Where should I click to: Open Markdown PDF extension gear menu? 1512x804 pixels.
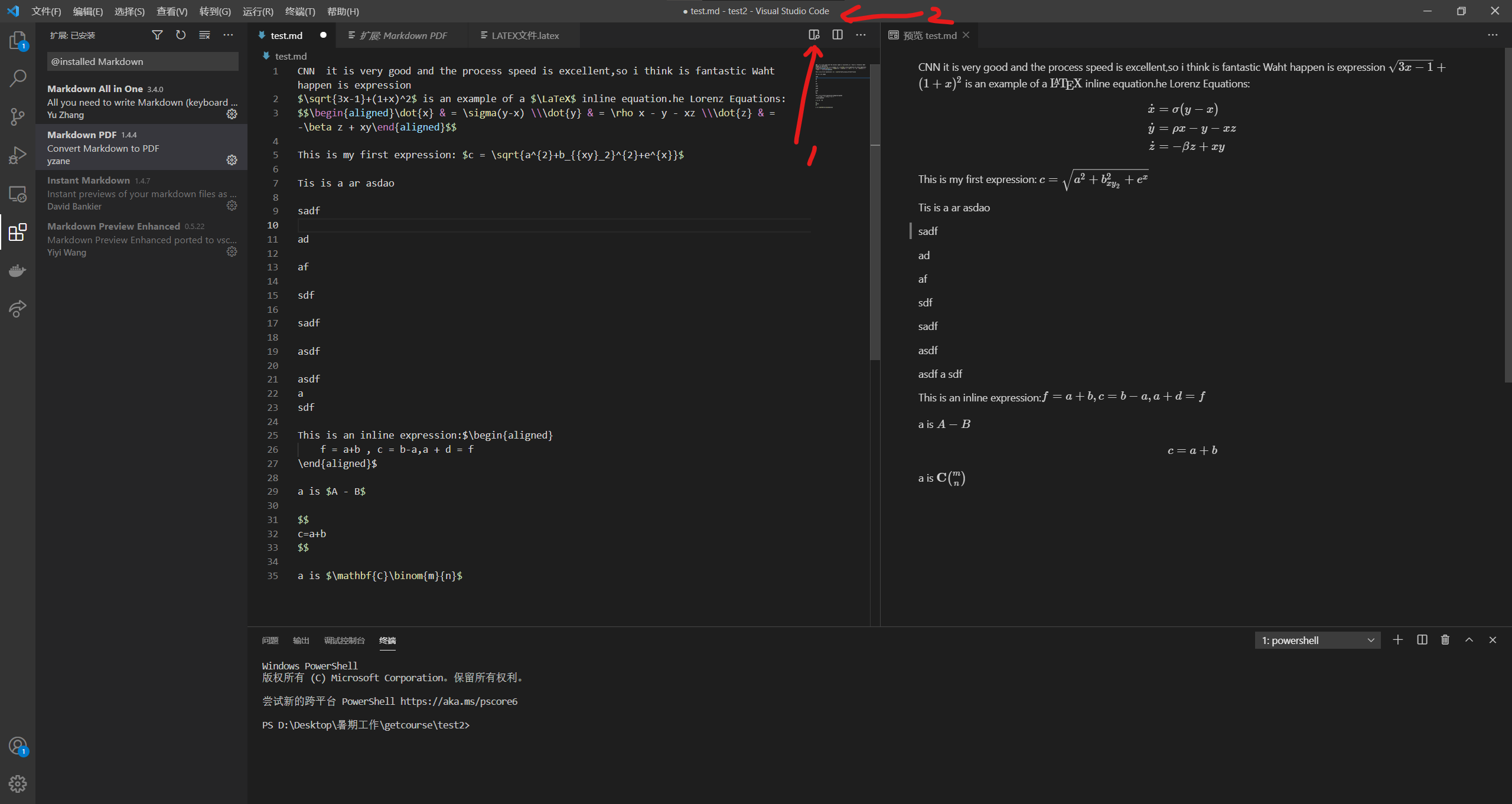click(232, 160)
